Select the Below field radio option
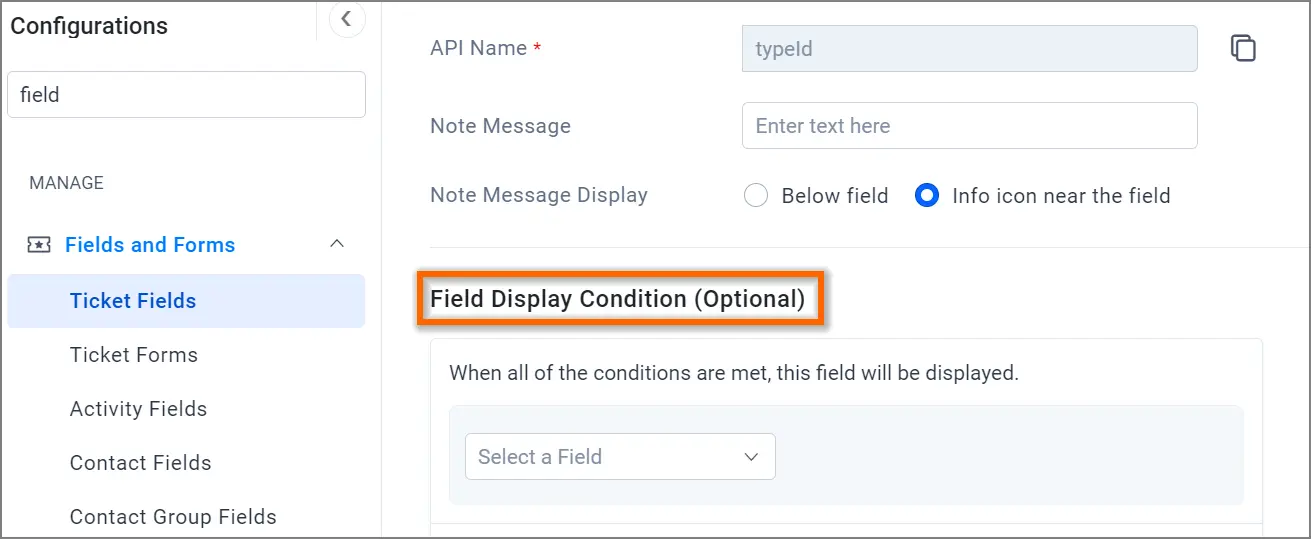 756,196
